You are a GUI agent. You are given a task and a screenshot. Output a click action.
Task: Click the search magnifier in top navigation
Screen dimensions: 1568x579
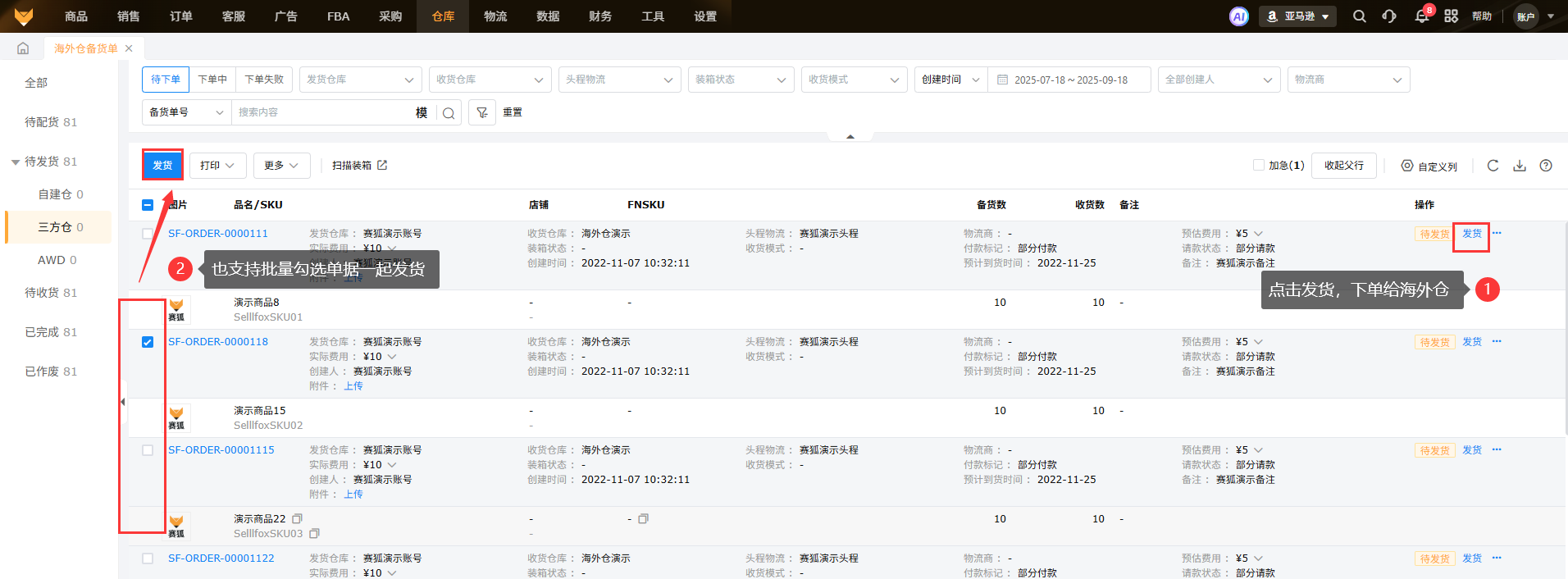pyautogui.click(x=1360, y=16)
